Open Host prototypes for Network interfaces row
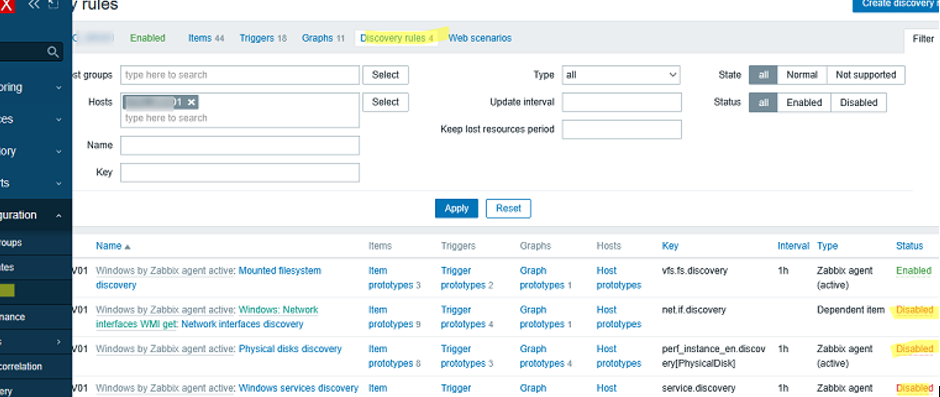Image resolution: width=940 pixels, height=397 pixels. point(619,317)
